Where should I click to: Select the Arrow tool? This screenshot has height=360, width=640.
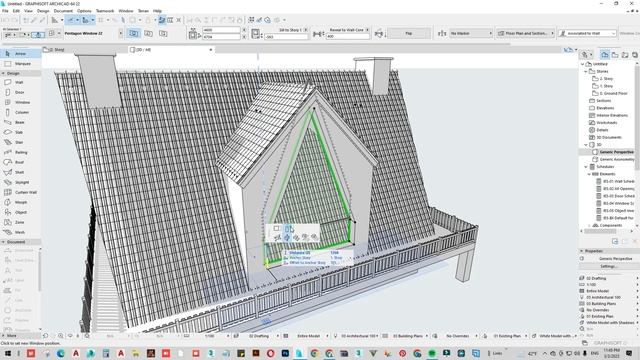[x=20, y=53]
